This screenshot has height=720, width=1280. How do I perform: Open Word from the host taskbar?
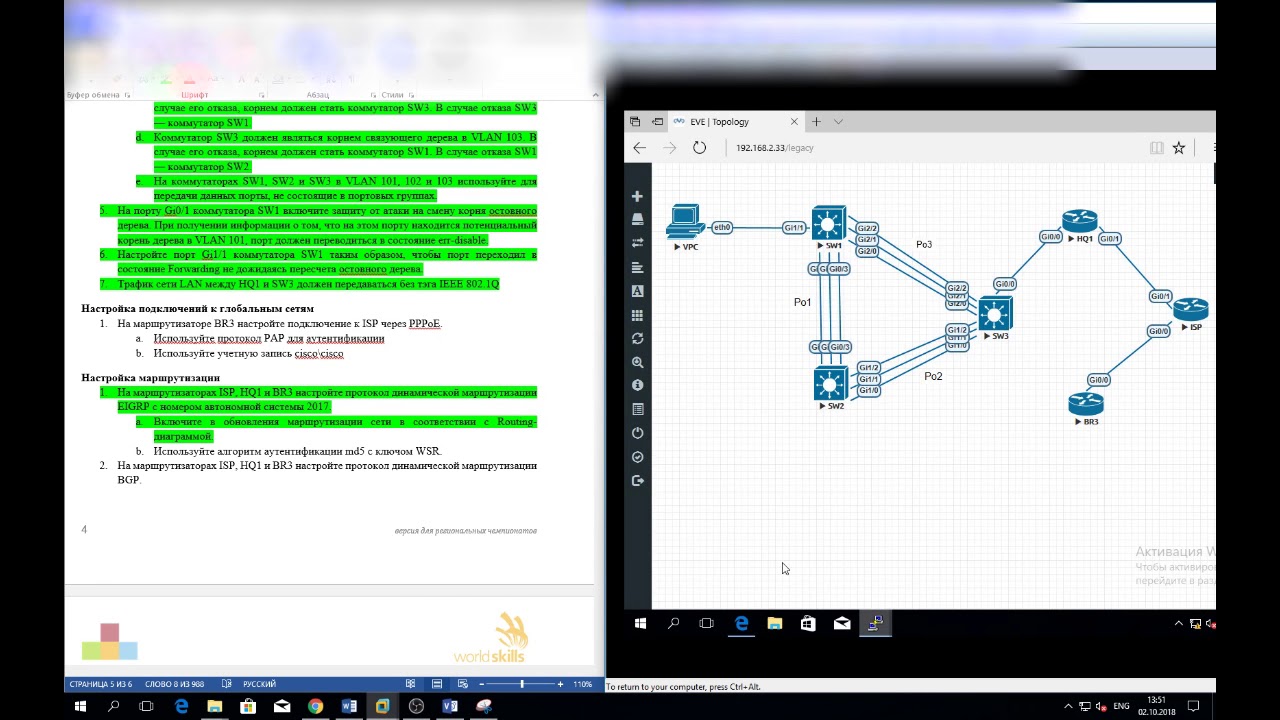pos(349,706)
